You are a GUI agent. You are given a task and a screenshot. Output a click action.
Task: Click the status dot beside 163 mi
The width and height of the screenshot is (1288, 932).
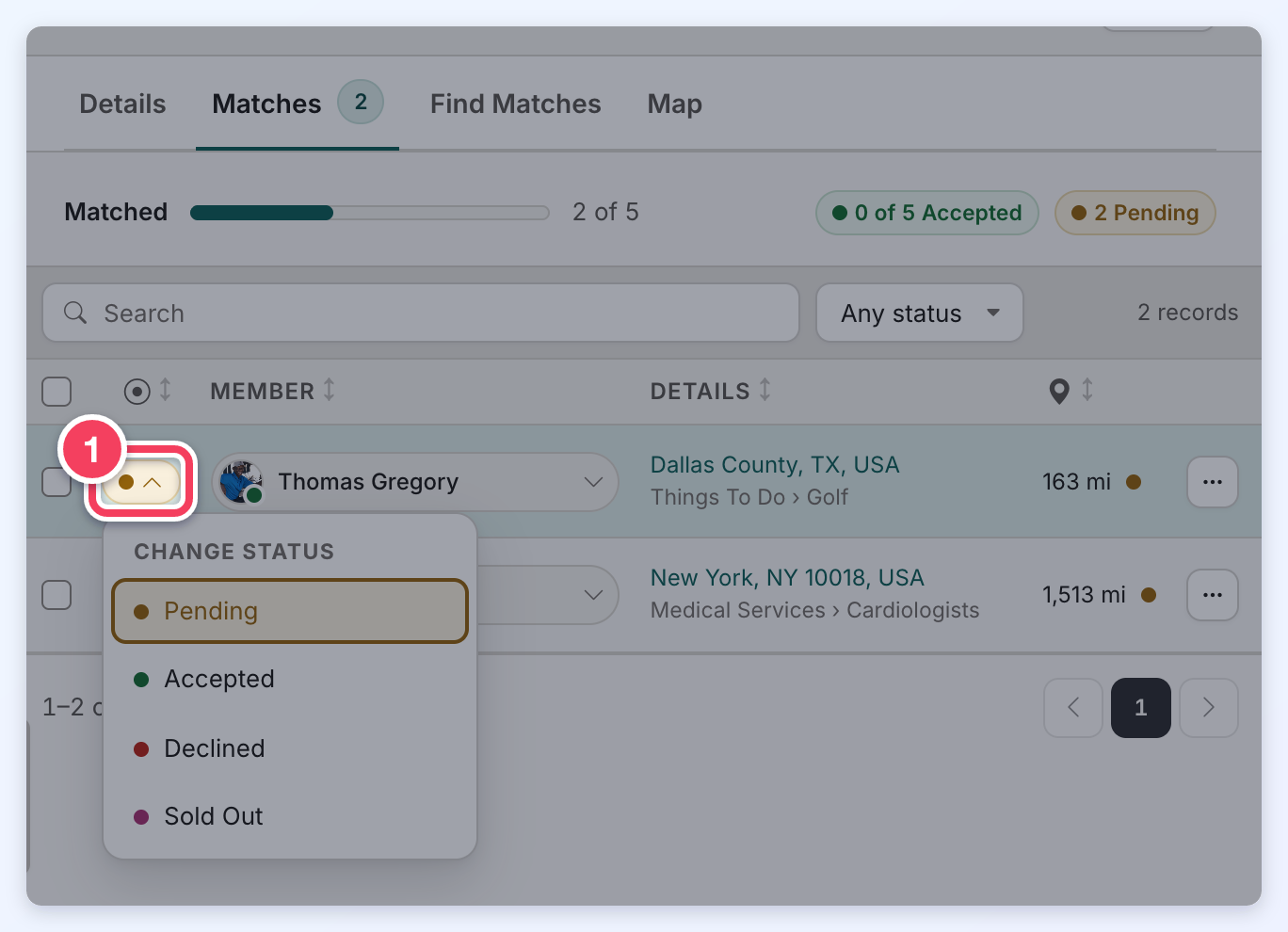(1134, 482)
